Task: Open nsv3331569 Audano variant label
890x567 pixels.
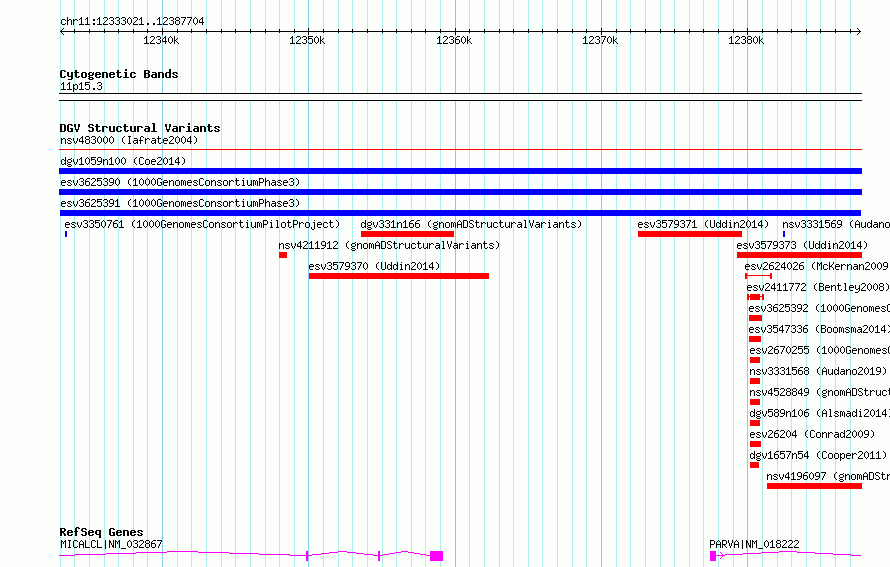Action: (x=836, y=224)
